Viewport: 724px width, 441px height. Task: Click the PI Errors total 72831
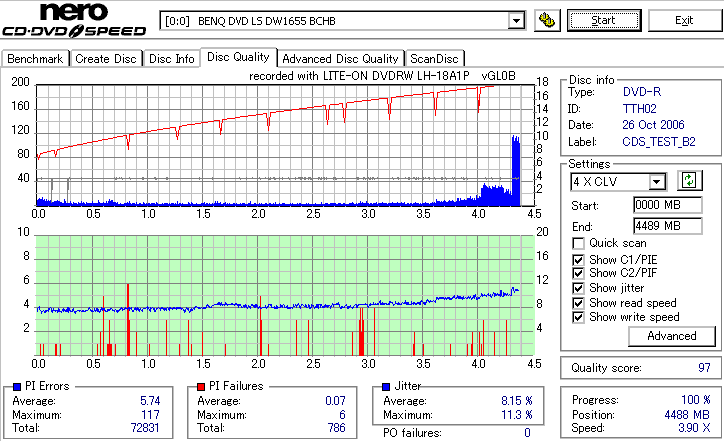[145, 428]
